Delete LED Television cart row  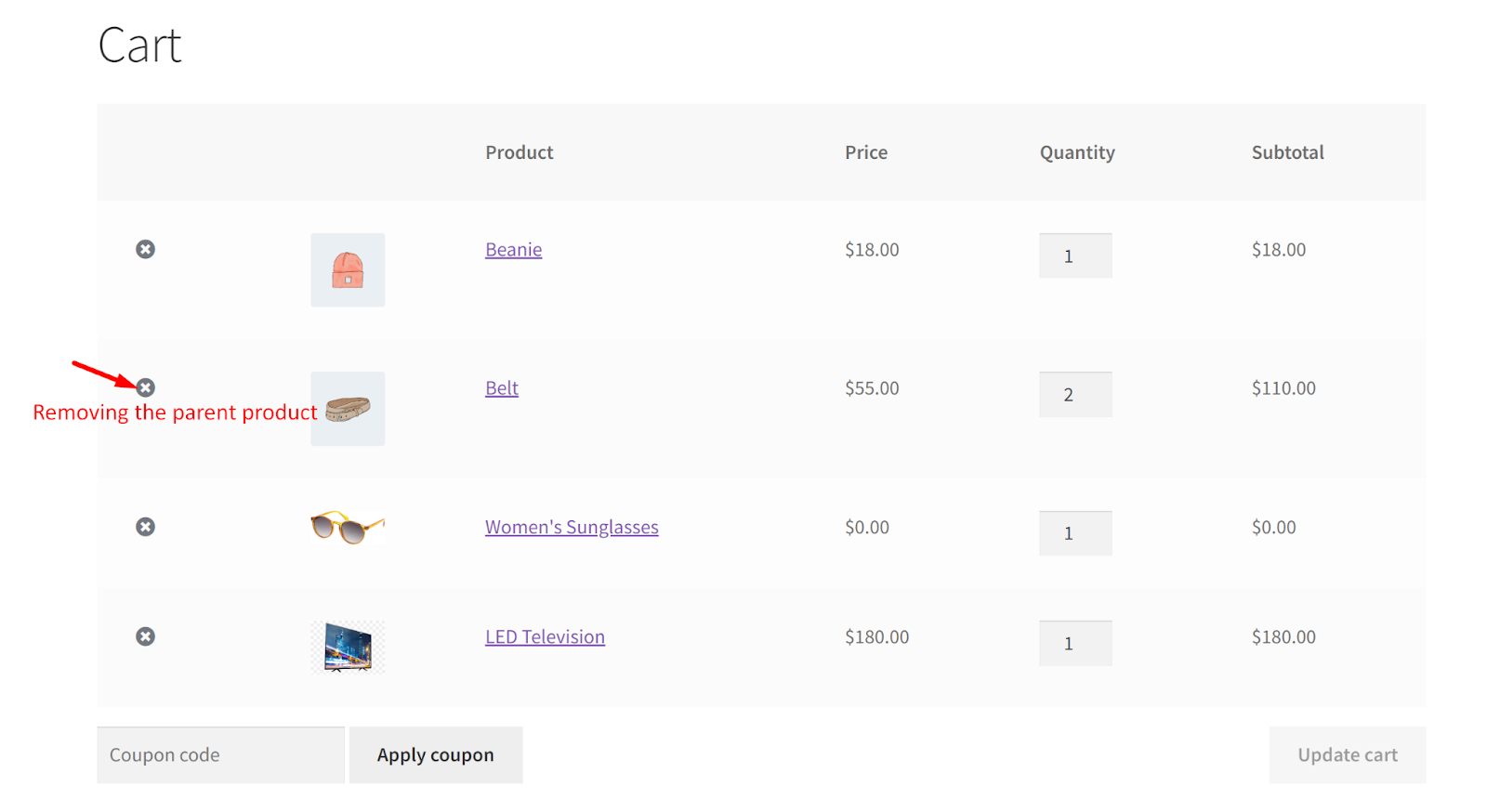tap(145, 636)
